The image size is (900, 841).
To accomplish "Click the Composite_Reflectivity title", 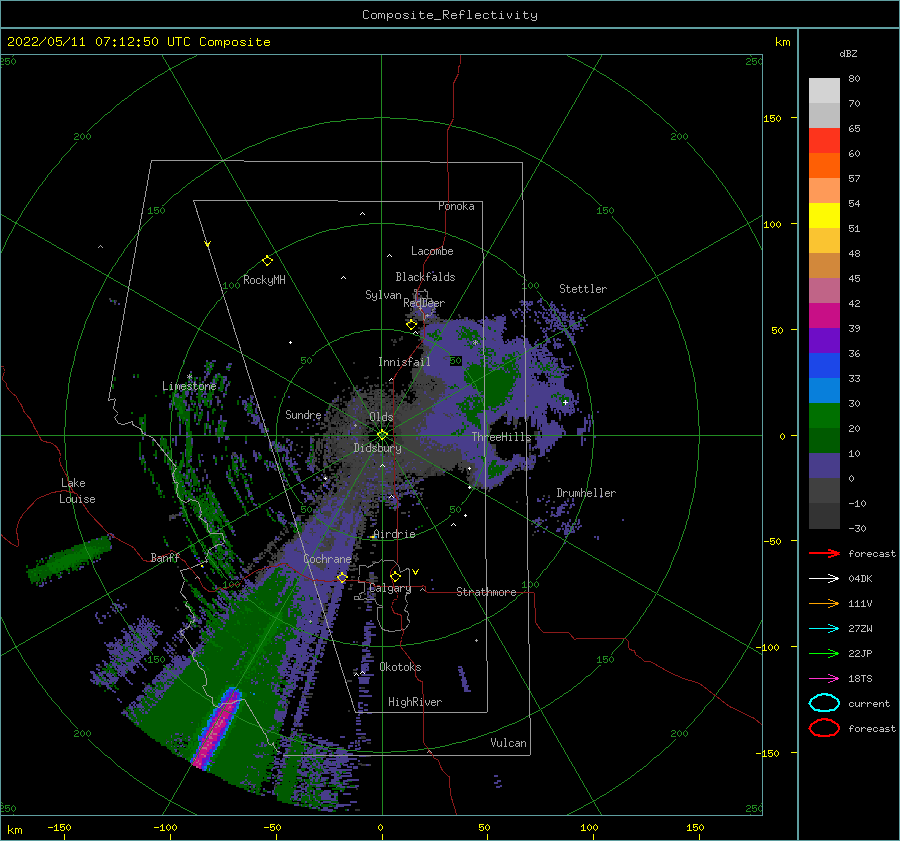I will click(x=449, y=15).
